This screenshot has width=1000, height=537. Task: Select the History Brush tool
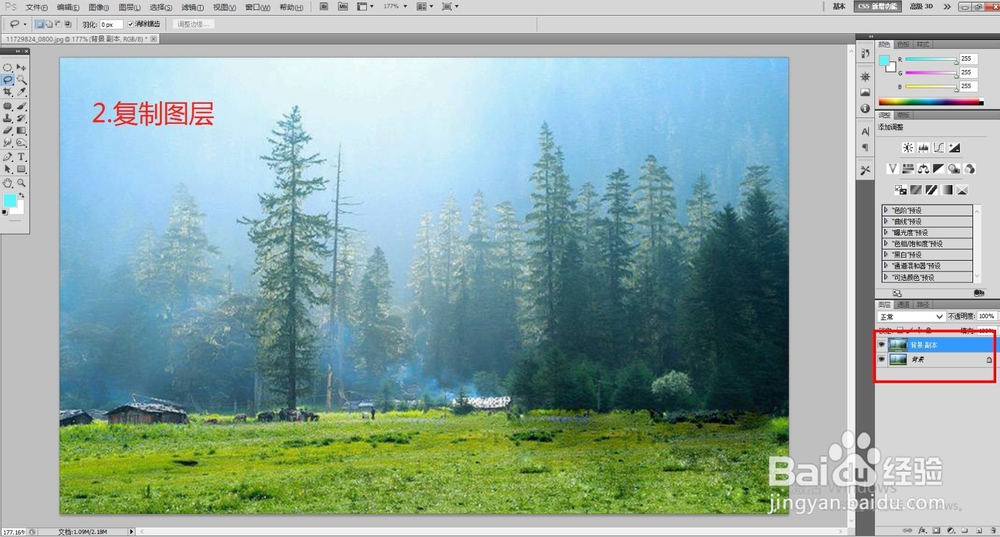[x=22, y=118]
